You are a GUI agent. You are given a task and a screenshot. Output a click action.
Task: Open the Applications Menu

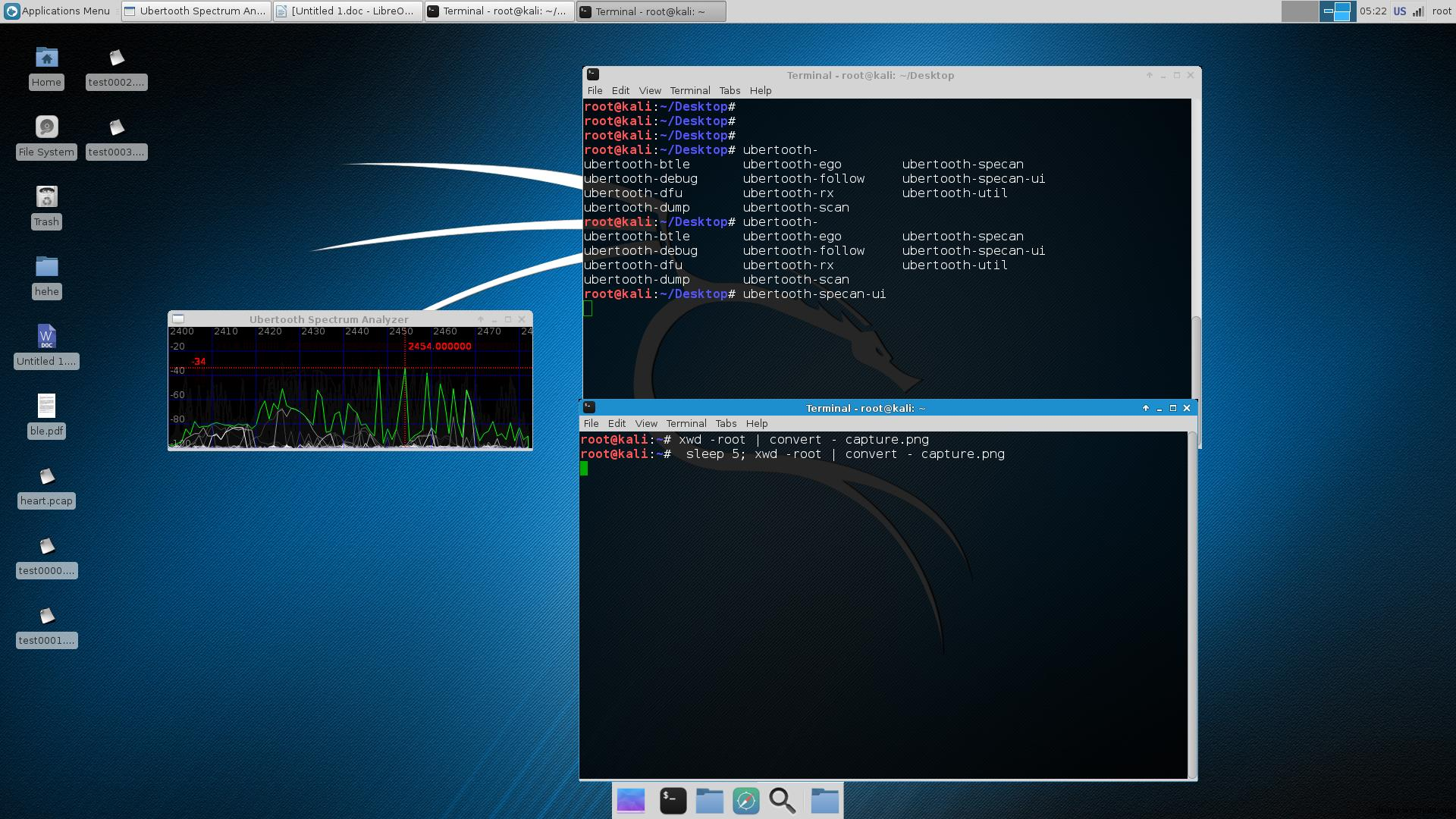coord(58,11)
